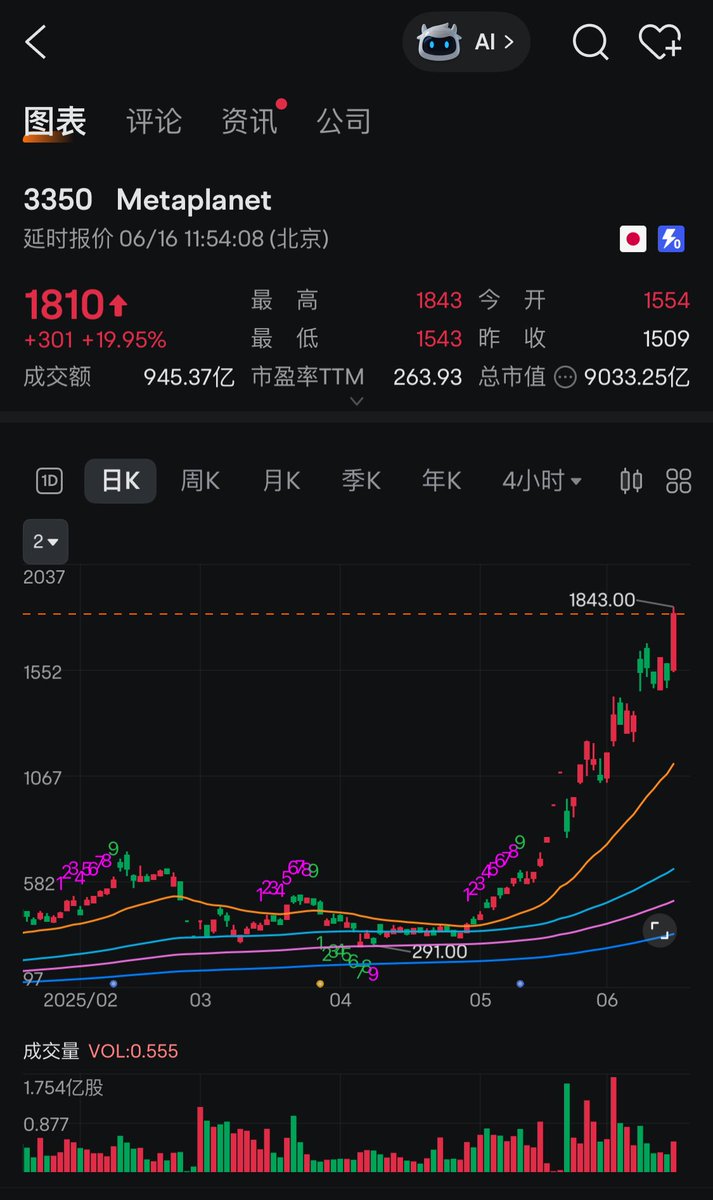Open the search magnifier icon

[x=590, y=42]
